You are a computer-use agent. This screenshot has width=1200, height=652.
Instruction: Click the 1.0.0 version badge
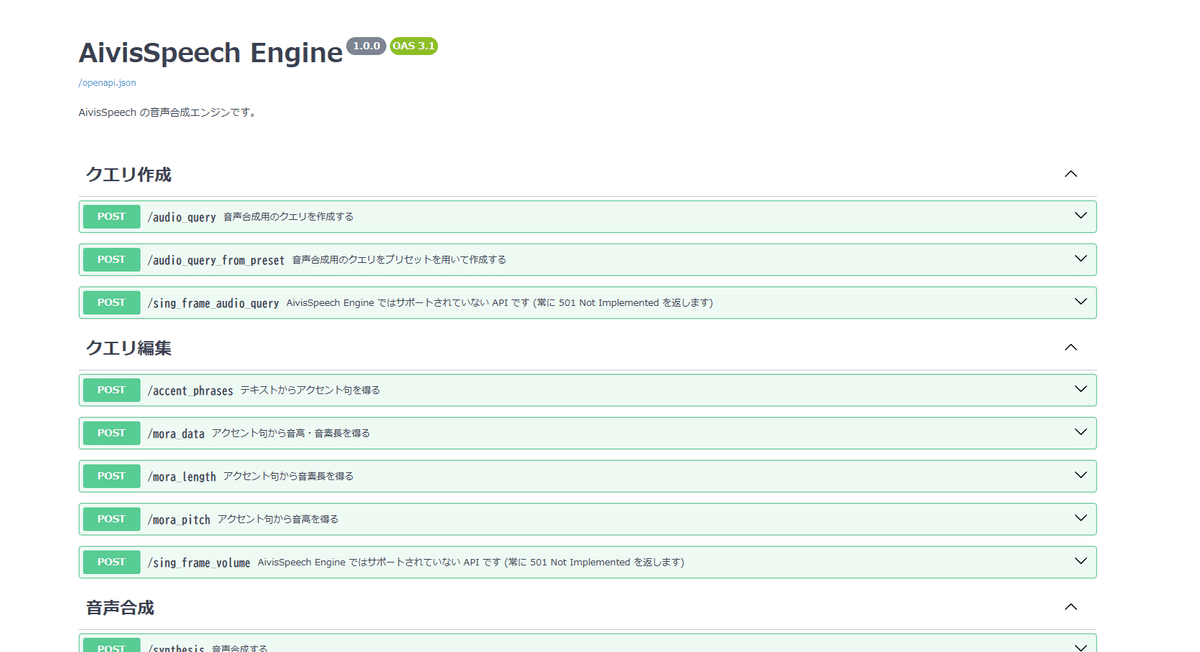(366, 45)
